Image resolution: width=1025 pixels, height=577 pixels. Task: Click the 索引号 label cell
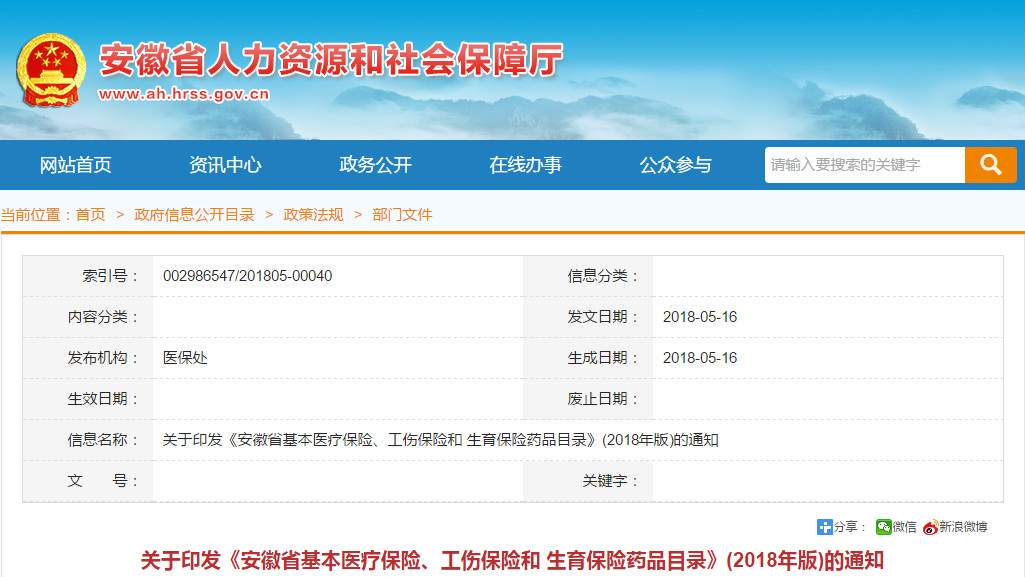[88, 276]
